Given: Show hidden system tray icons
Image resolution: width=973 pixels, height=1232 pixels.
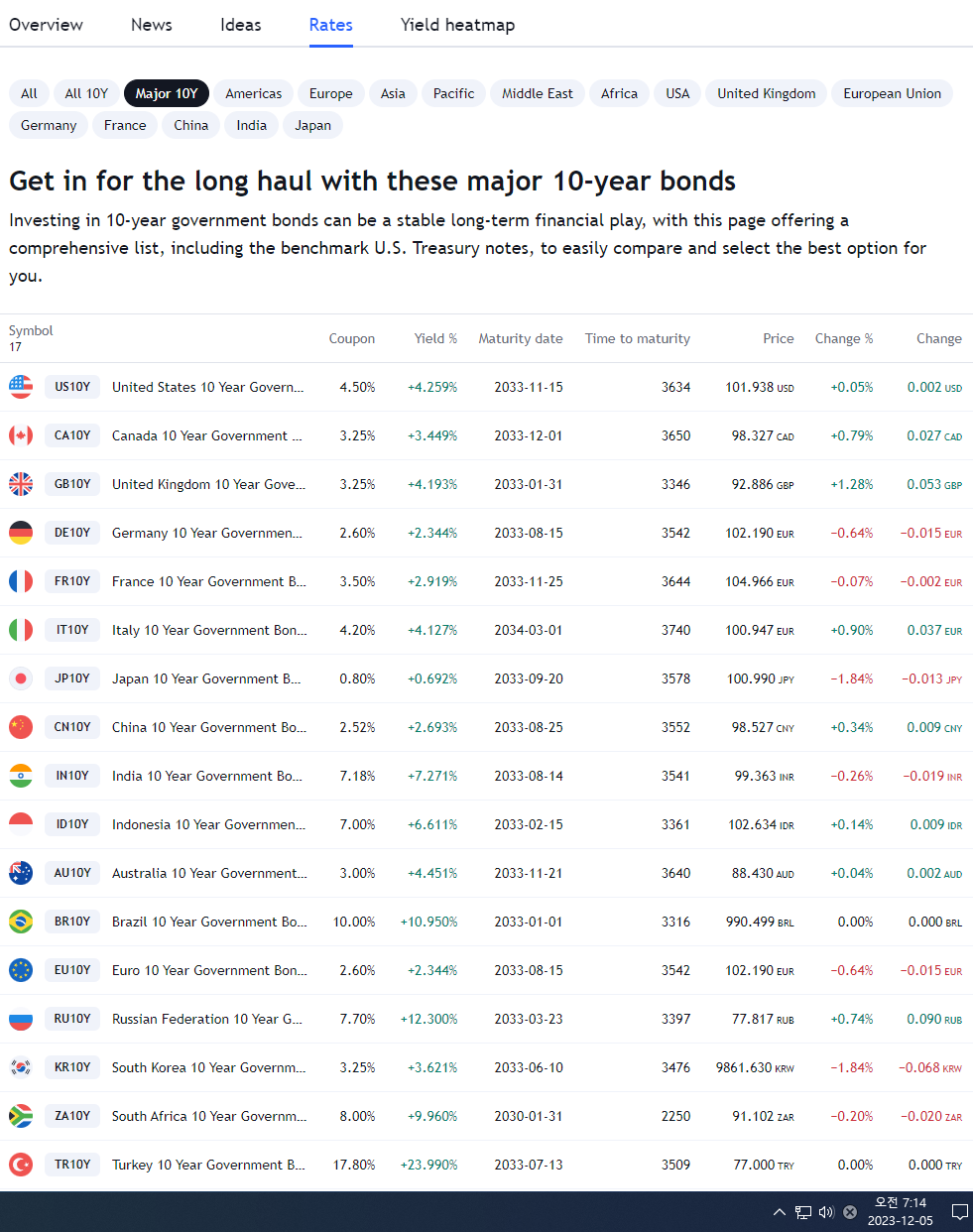Looking at the screenshot, I should pyautogui.click(x=780, y=1212).
